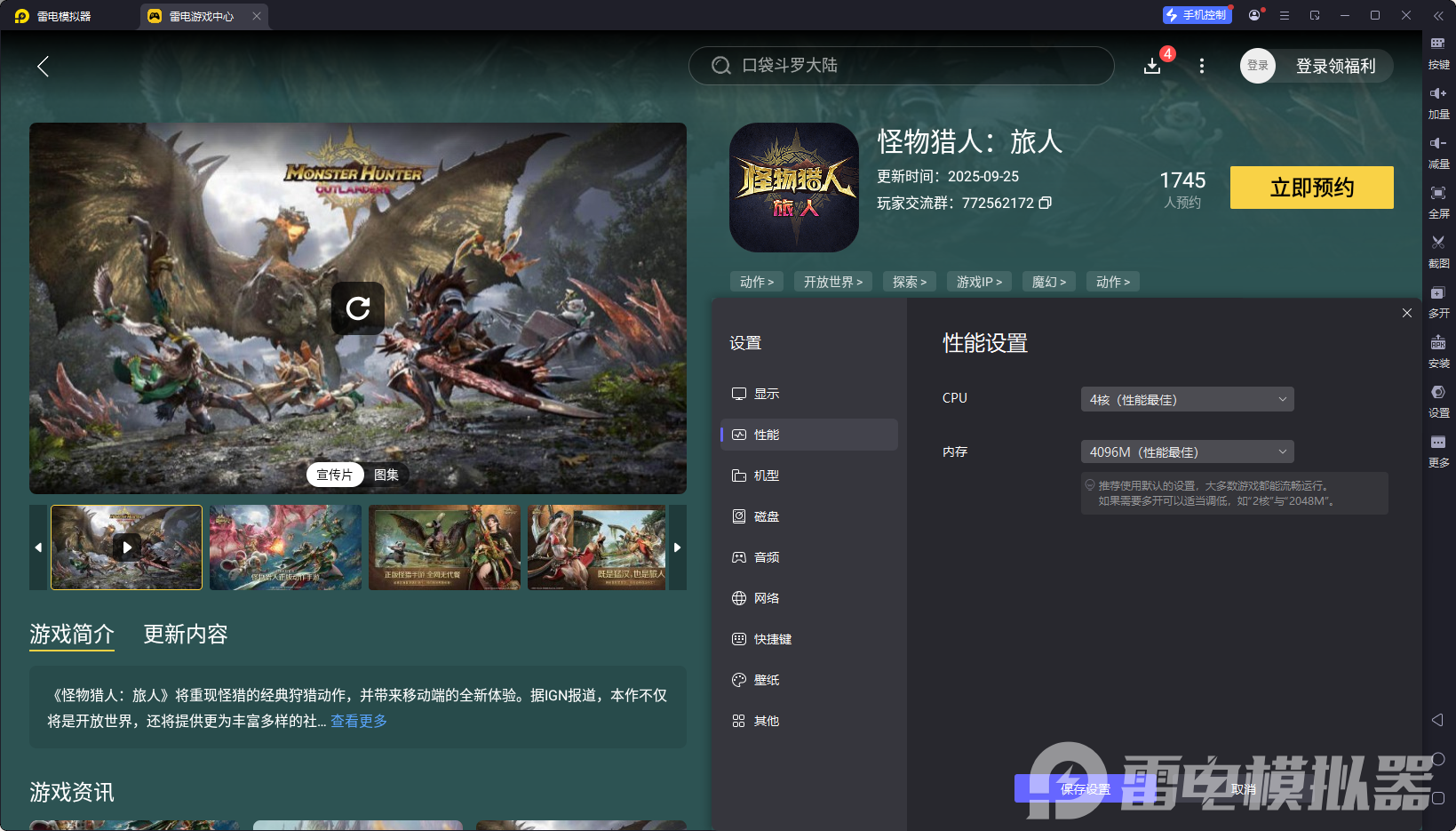Click the 口袋斗罗大陆 search bar
1456x831 pixels.
[901, 65]
